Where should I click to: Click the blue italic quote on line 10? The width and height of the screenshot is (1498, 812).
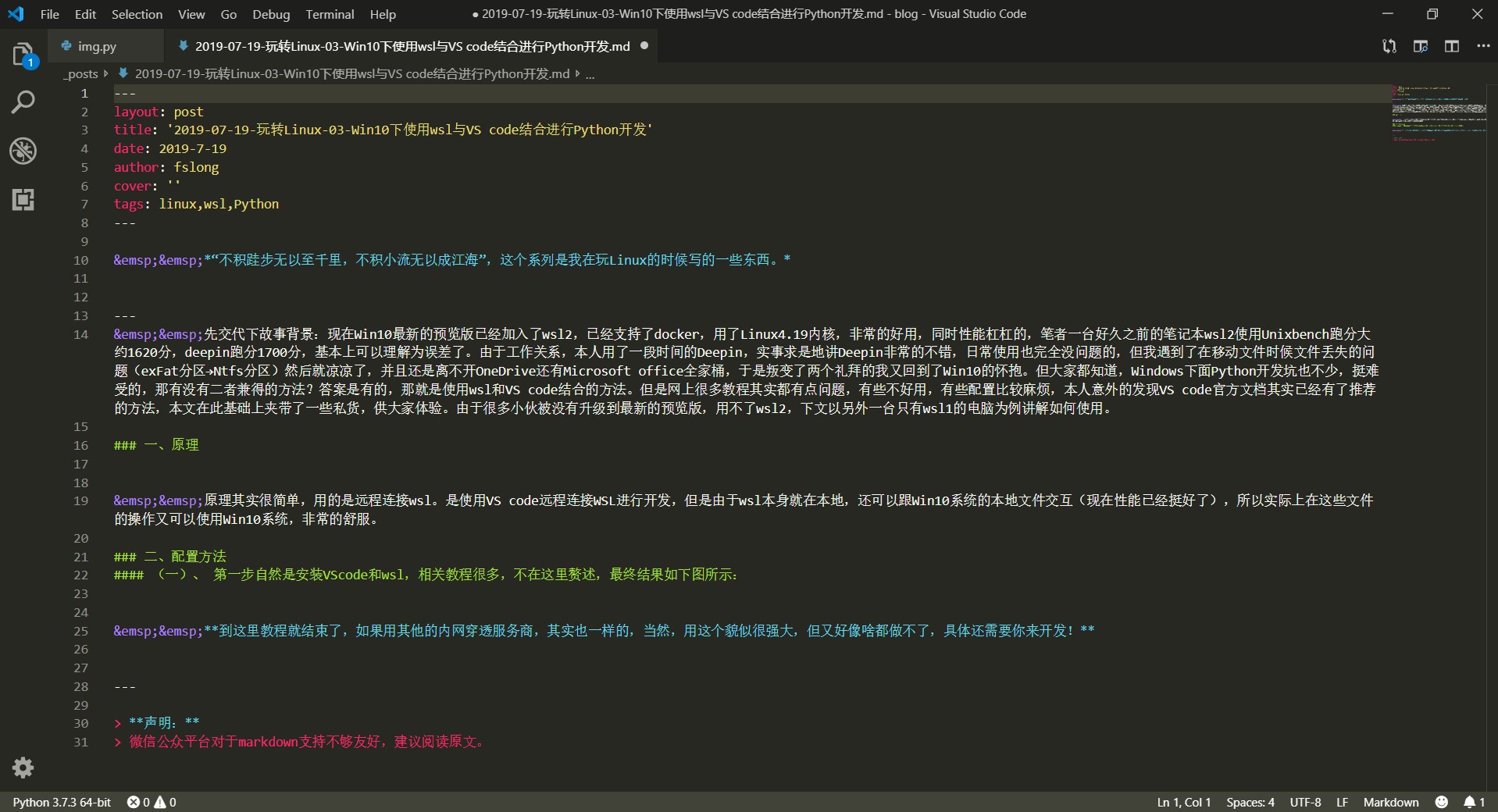[452, 260]
